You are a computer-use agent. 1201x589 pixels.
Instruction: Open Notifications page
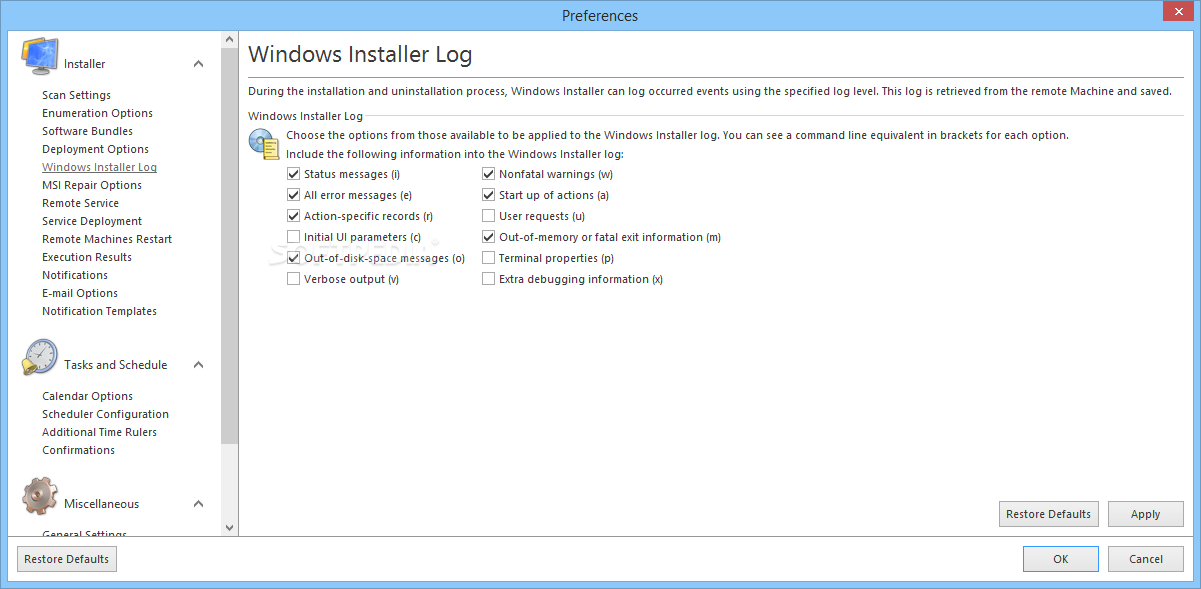pyautogui.click(x=75, y=275)
